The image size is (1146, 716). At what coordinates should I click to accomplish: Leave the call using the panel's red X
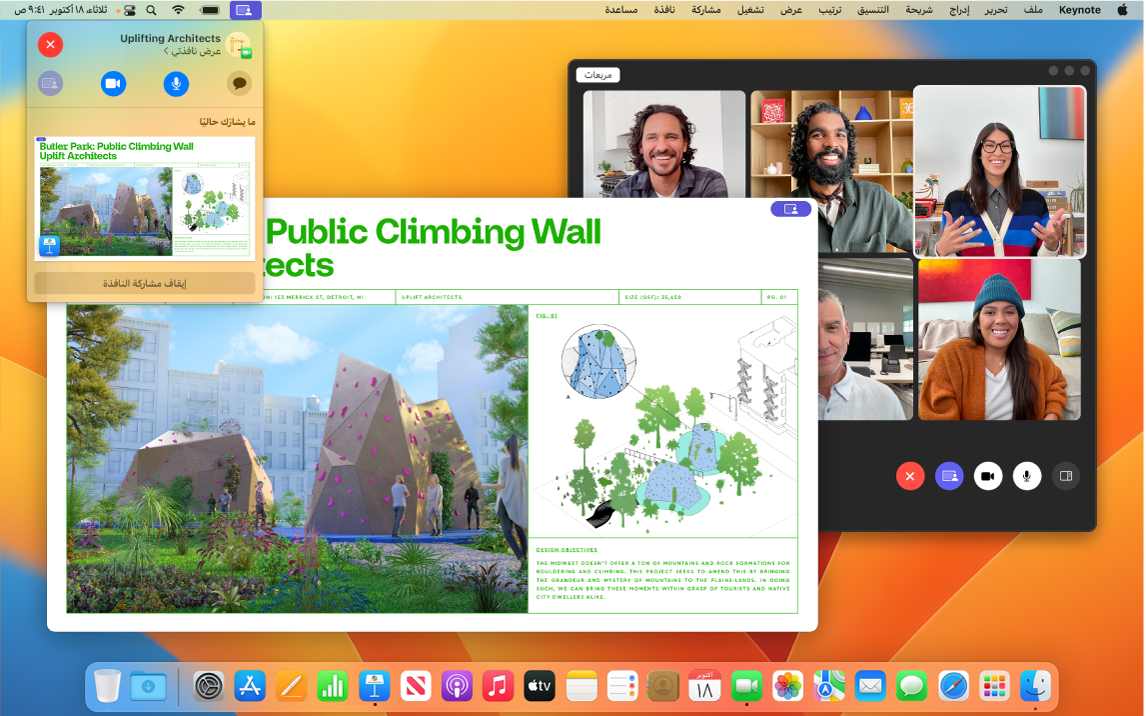click(50, 44)
